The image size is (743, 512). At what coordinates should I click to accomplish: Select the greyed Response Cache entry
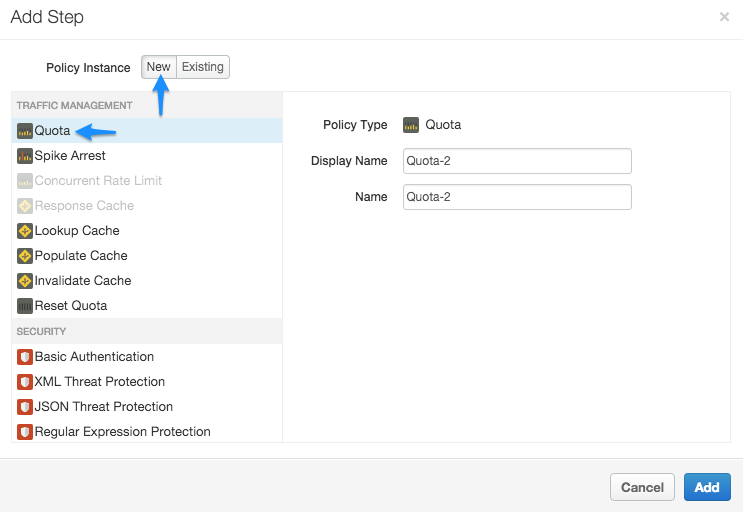tap(84, 206)
